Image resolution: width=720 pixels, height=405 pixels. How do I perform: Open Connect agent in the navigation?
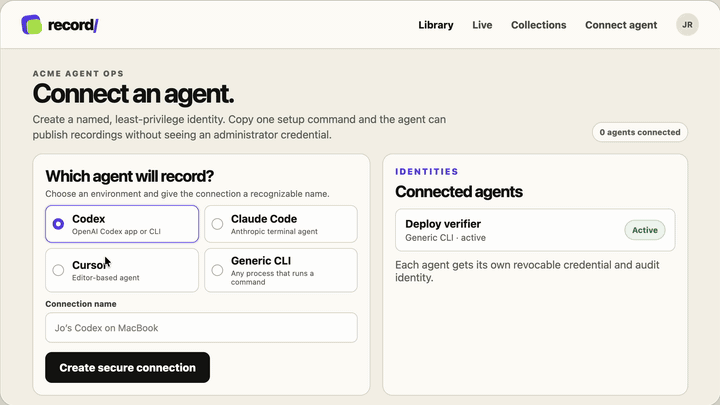[621, 25]
